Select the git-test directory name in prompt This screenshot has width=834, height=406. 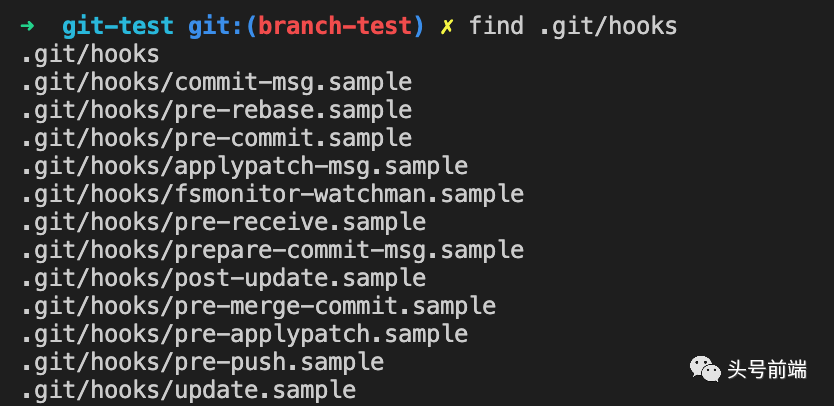(x=118, y=26)
